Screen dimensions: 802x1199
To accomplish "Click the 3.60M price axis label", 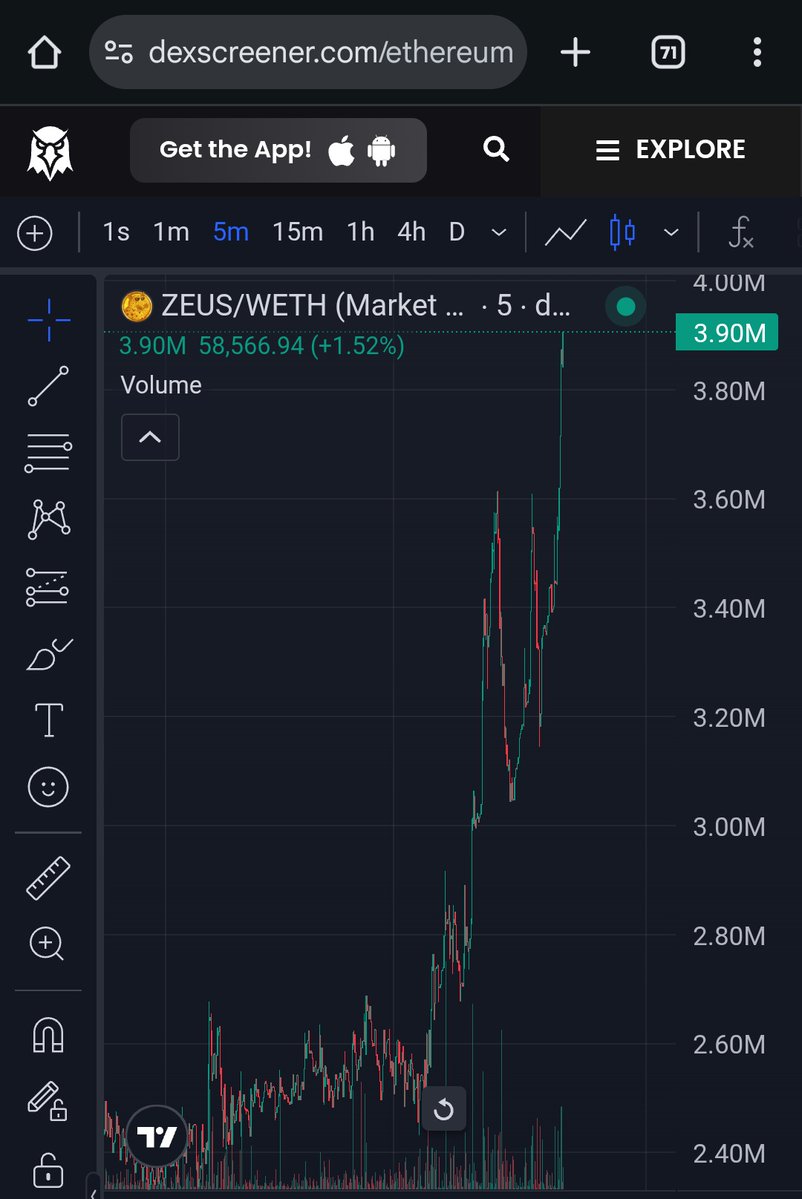I will pos(729,500).
